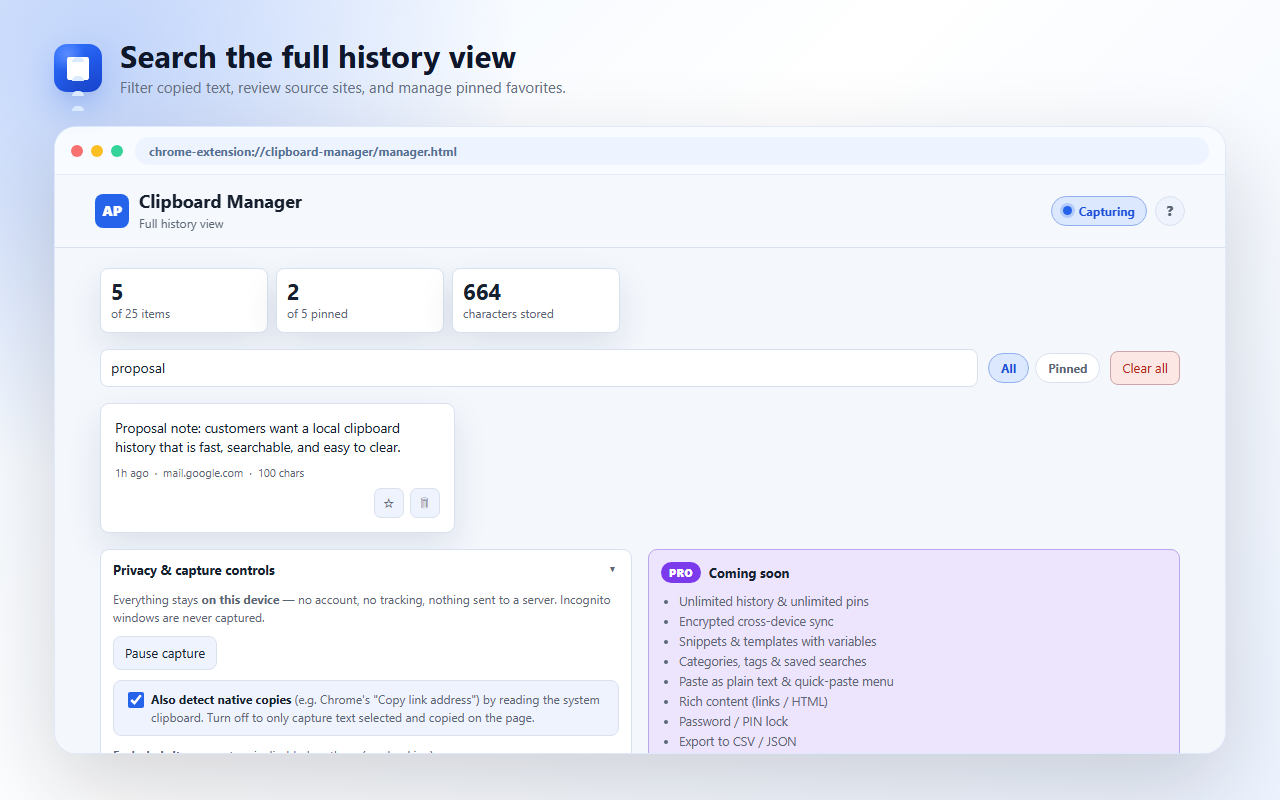The height and width of the screenshot is (800, 1280).
Task: Click the Coming soon heading
Action: pos(749,573)
